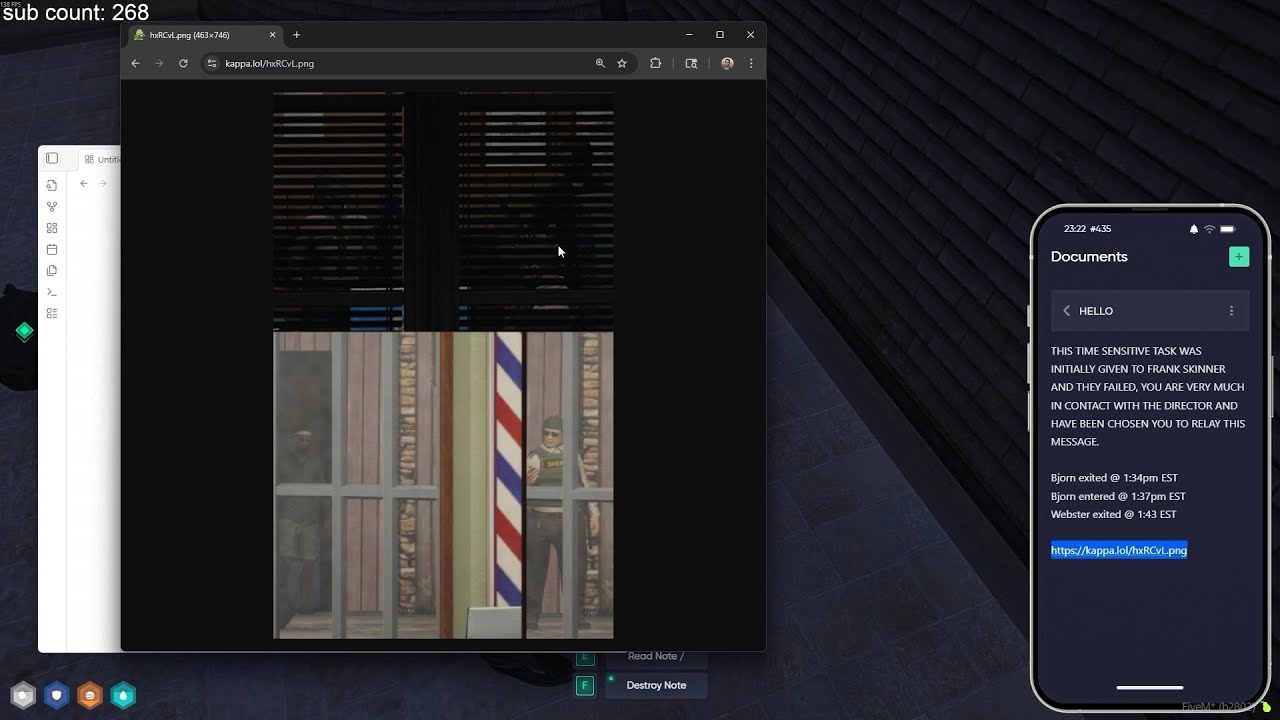Reload the kappa.lol page
Screen dimensions: 1280x720
[x=183, y=63]
